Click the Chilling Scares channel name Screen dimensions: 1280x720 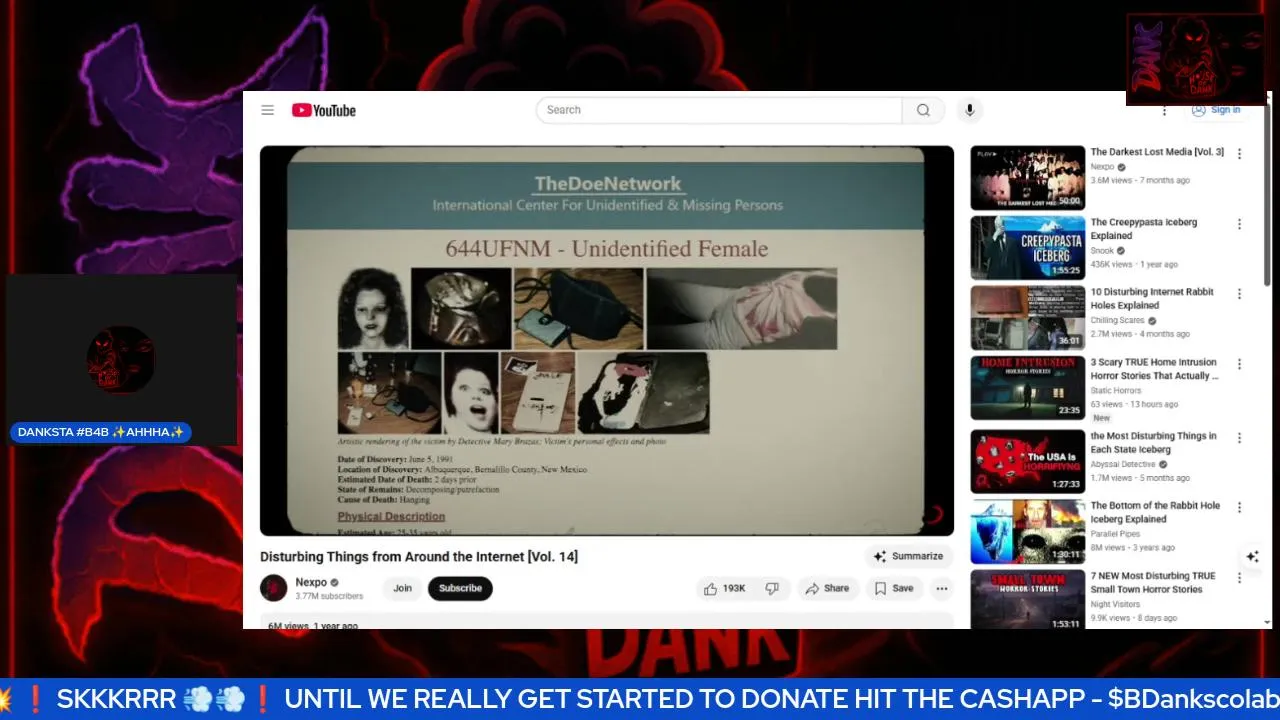(1118, 321)
